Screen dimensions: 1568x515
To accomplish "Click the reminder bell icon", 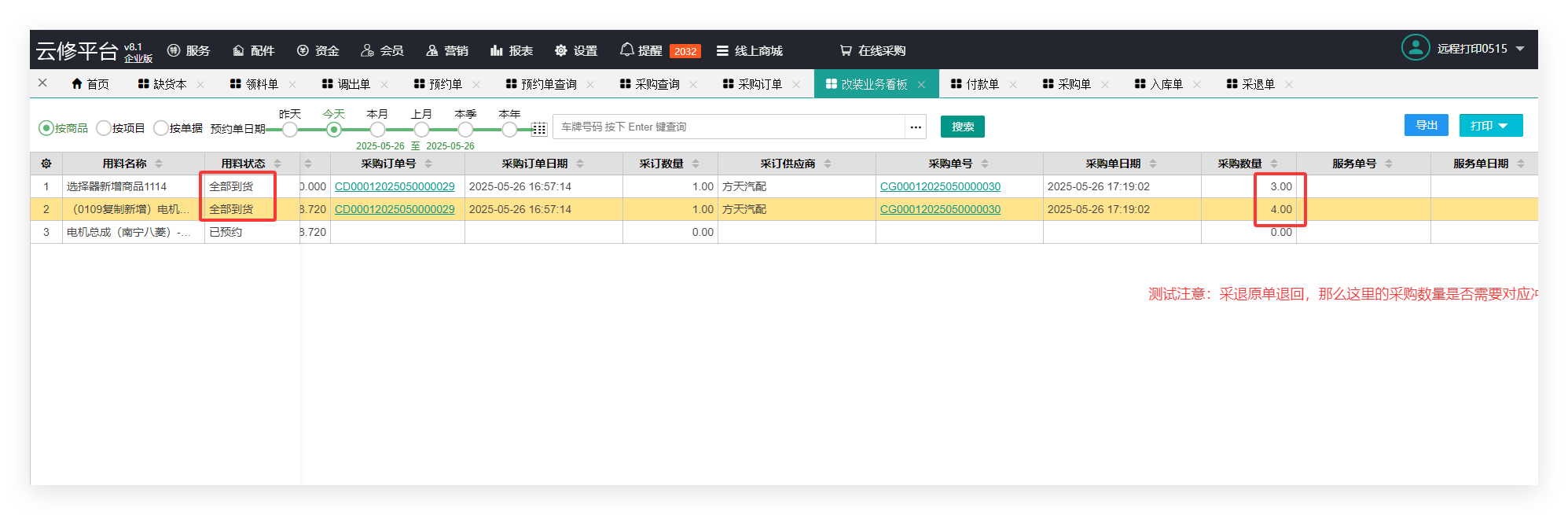I will [x=626, y=50].
